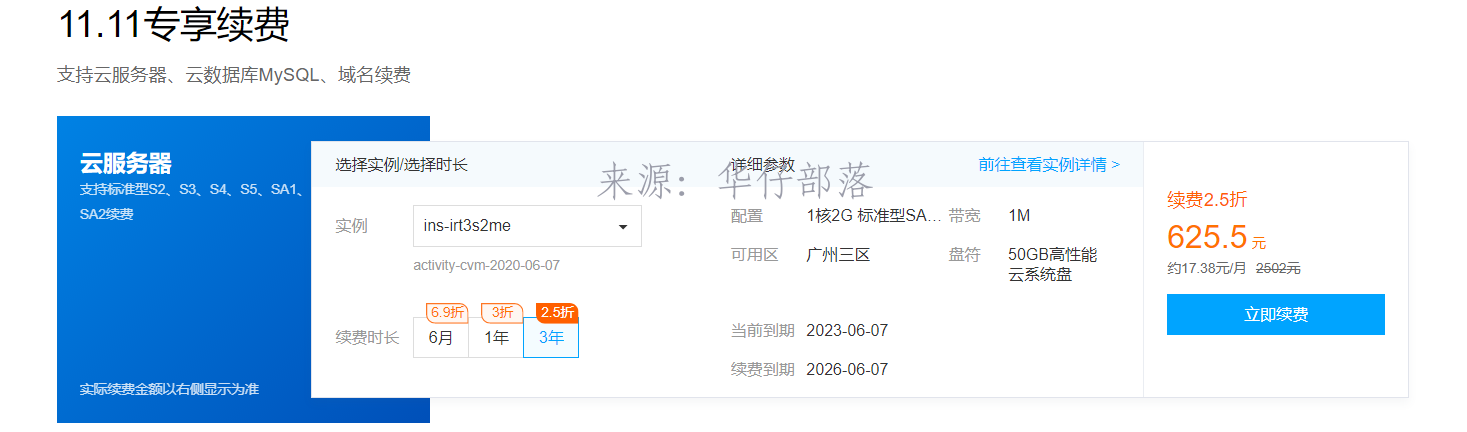
Task: Click the 约17.38元/月 text
Action: click(1207, 269)
